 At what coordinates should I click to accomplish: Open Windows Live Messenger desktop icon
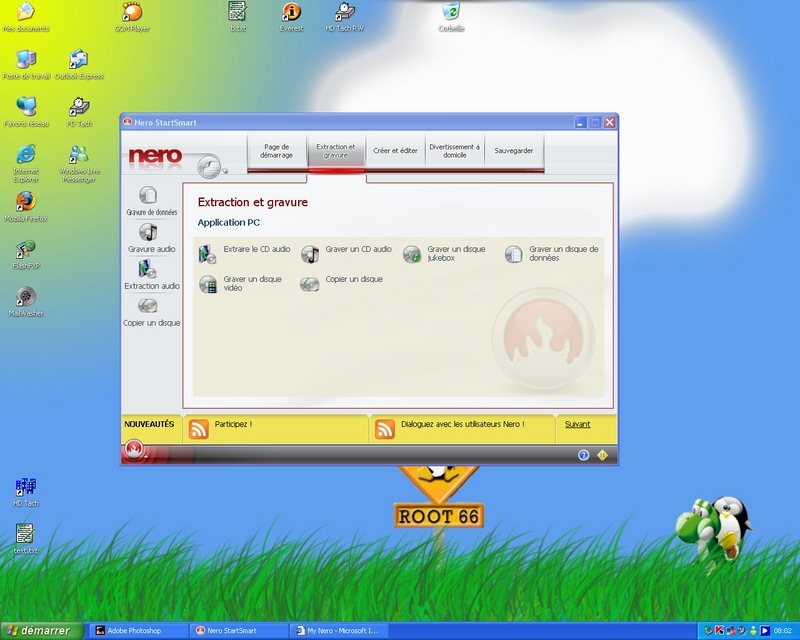point(79,163)
